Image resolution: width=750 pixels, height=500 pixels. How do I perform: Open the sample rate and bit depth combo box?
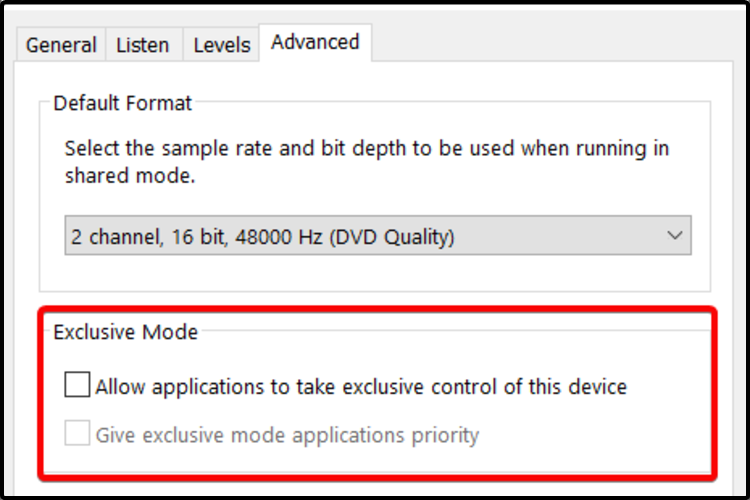point(378,237)
